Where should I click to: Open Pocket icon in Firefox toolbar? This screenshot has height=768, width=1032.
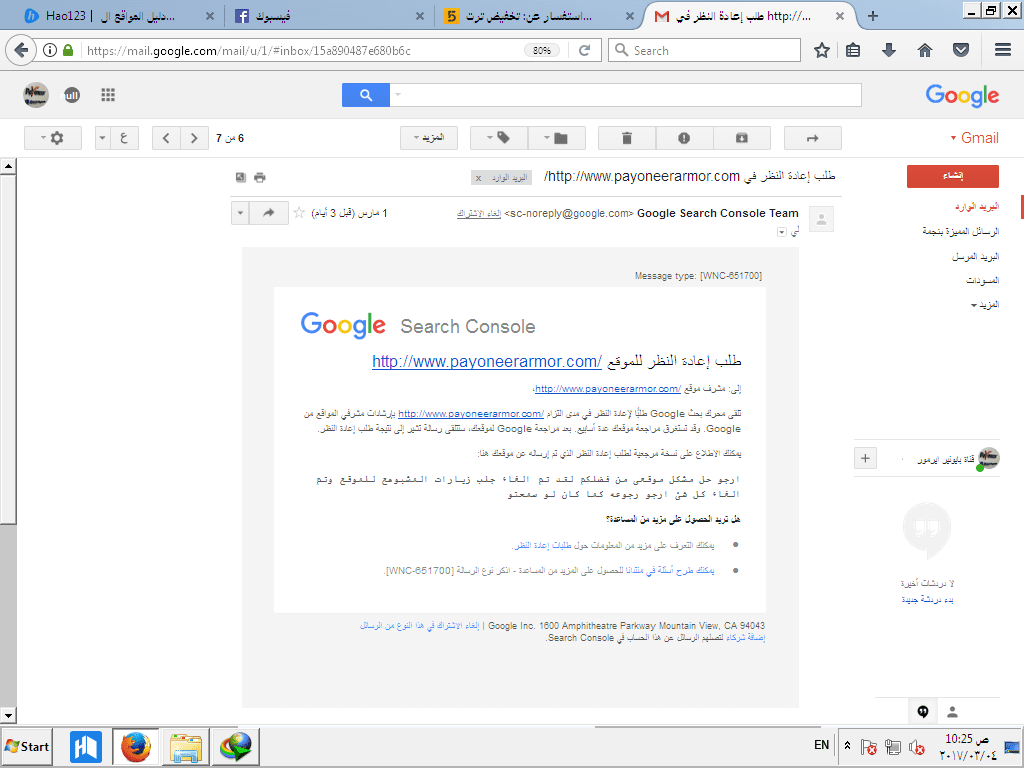pos(961,51)
